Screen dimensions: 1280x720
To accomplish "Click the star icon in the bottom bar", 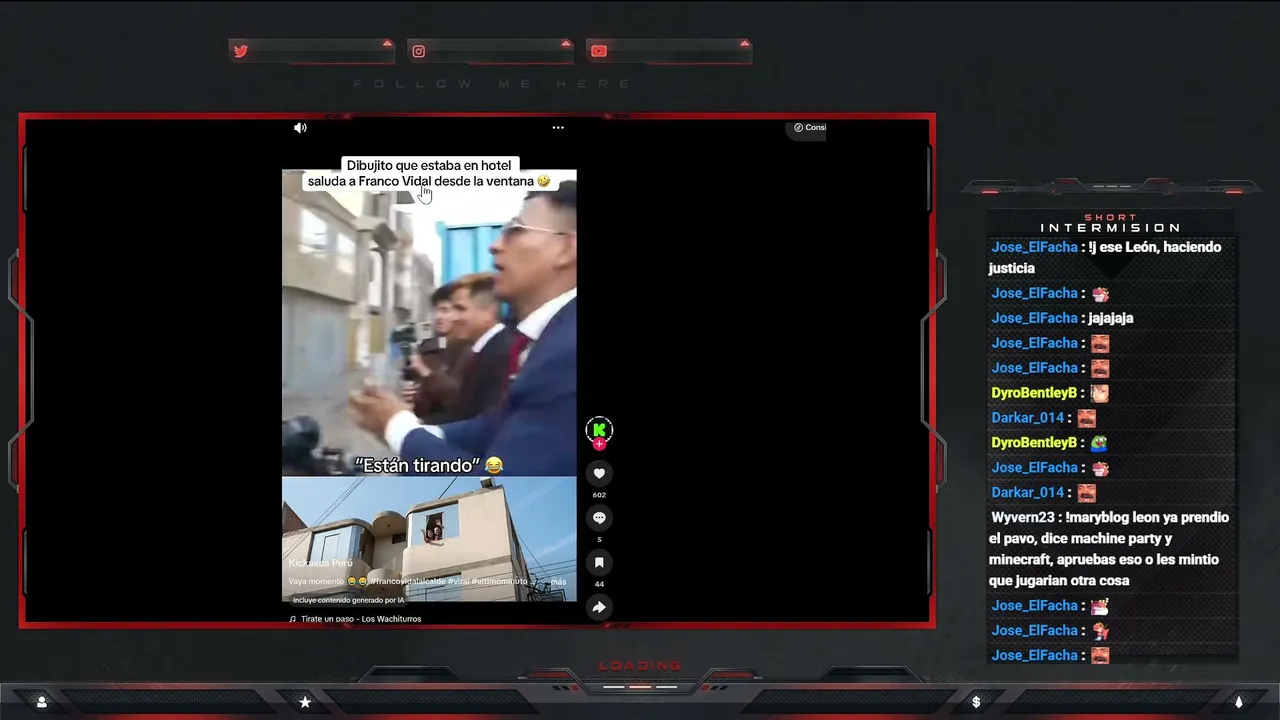I will click(305, 702).
